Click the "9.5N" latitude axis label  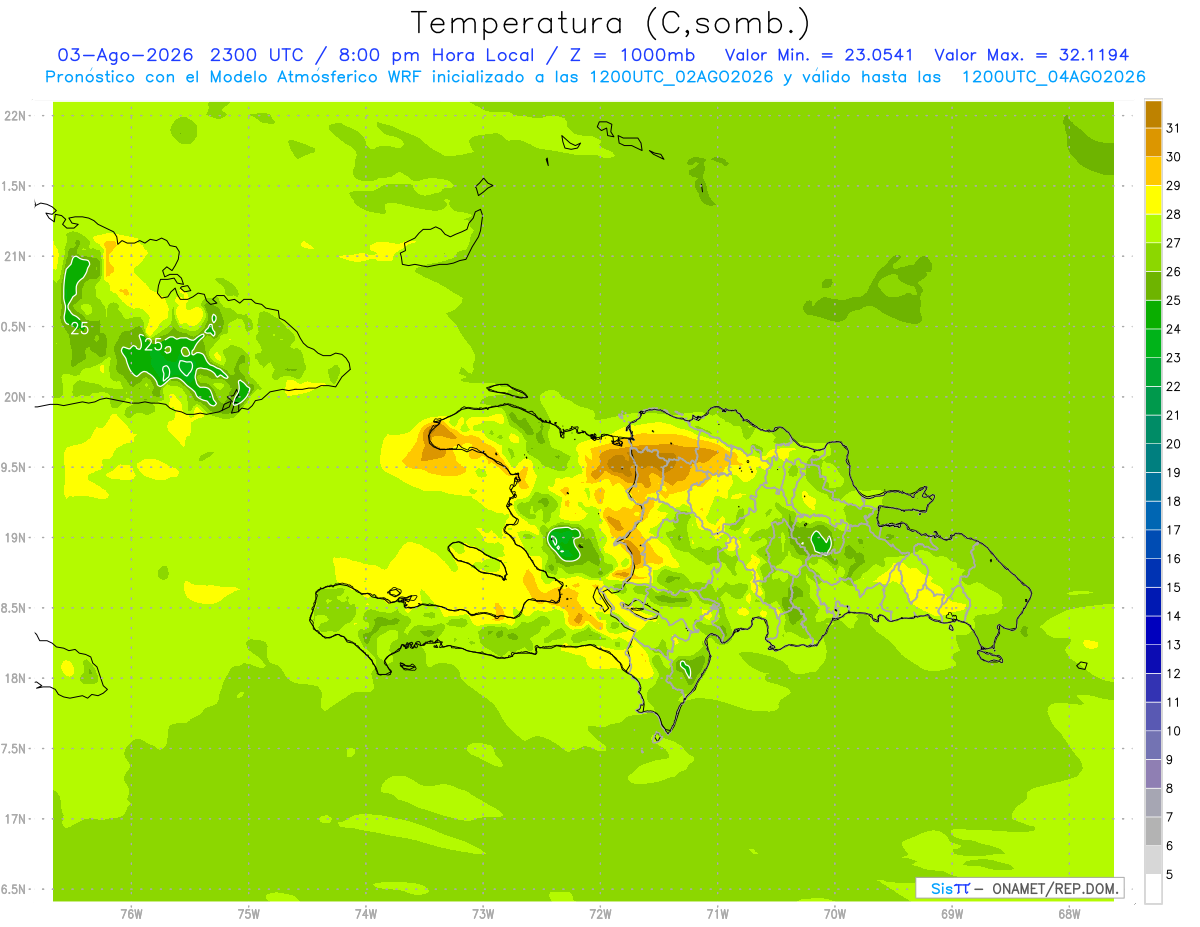click(x=15, y=468)
